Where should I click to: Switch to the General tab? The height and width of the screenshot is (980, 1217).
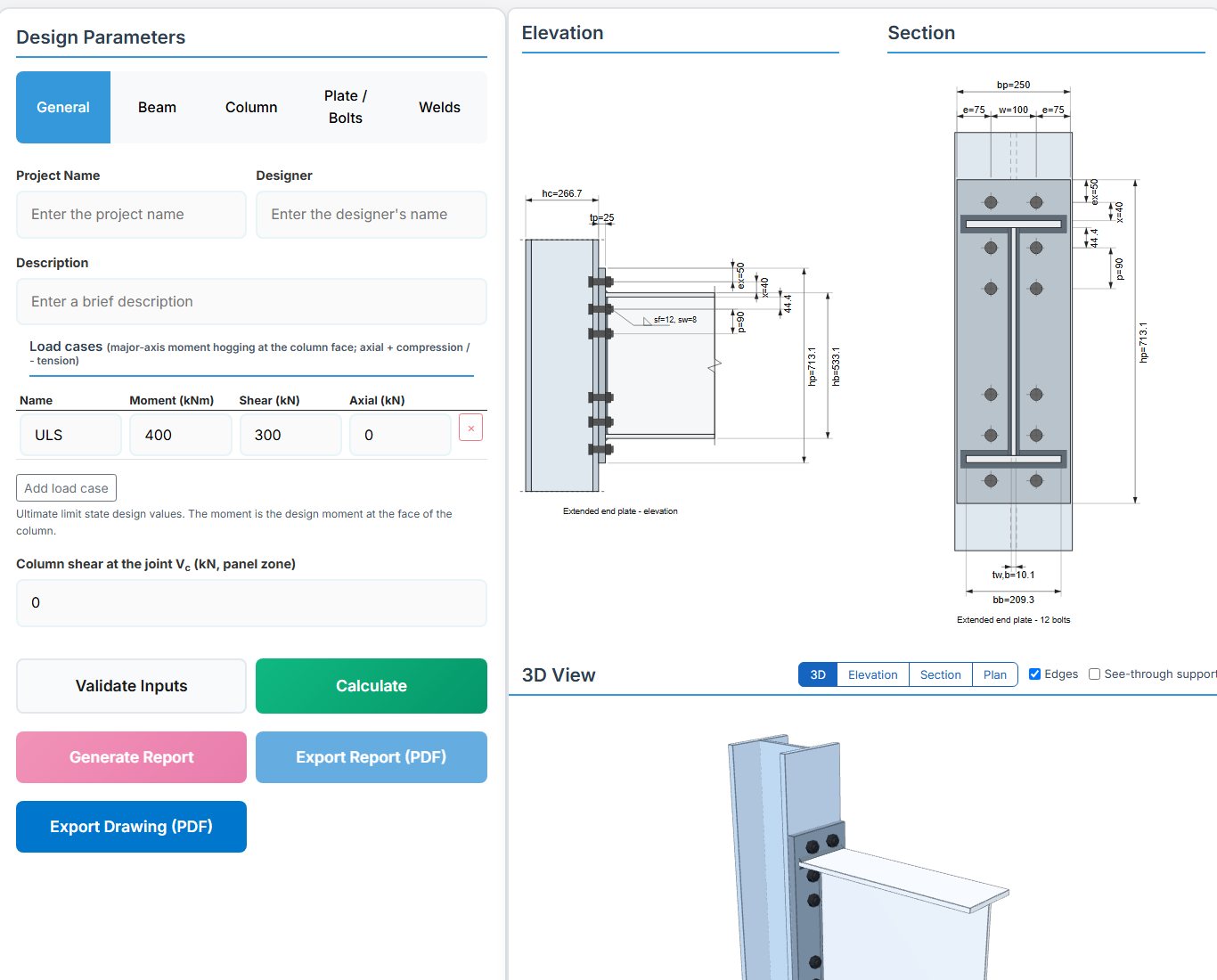click(63, 107)
